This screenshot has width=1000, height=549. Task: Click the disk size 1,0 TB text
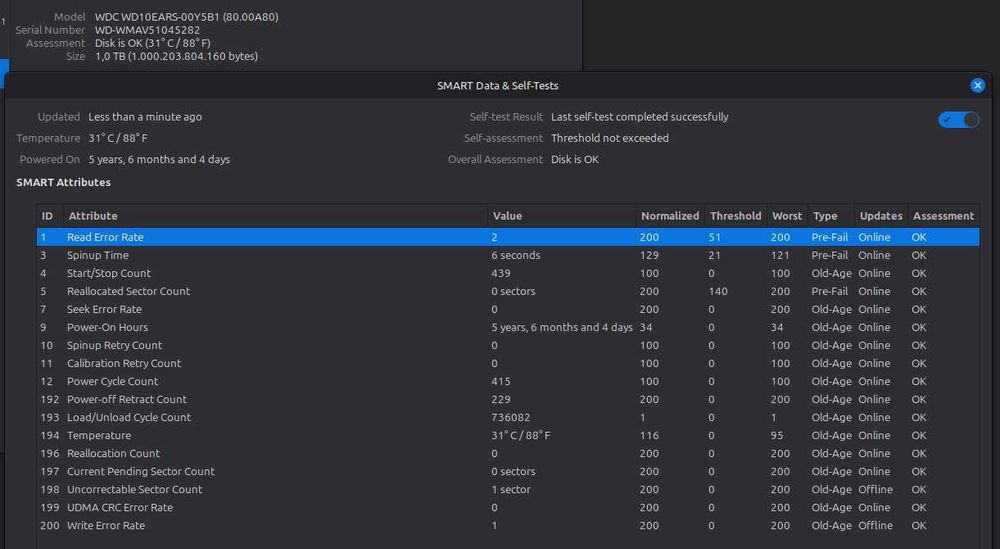coord(177,56)
